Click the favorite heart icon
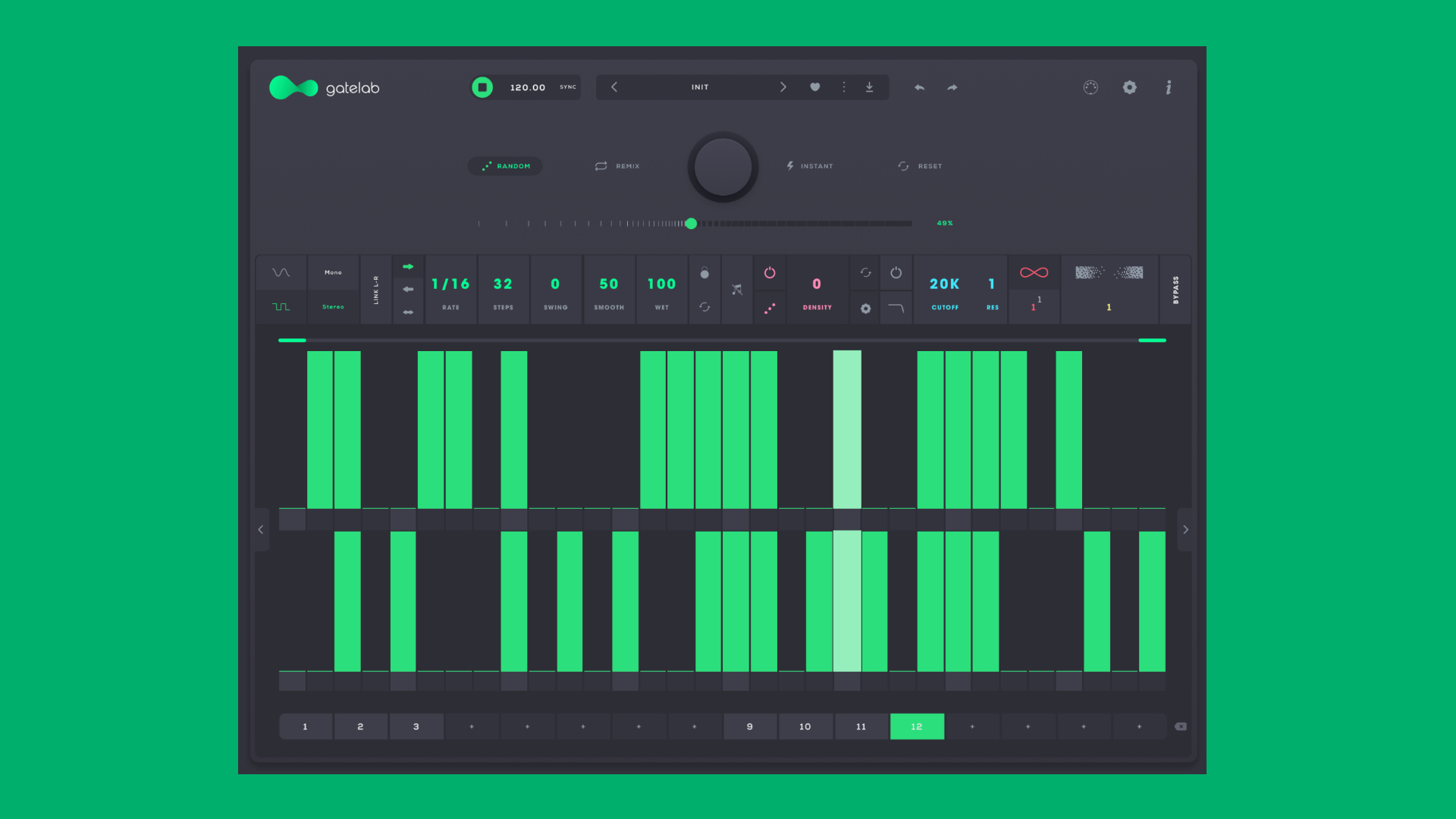 click(815, 87)
